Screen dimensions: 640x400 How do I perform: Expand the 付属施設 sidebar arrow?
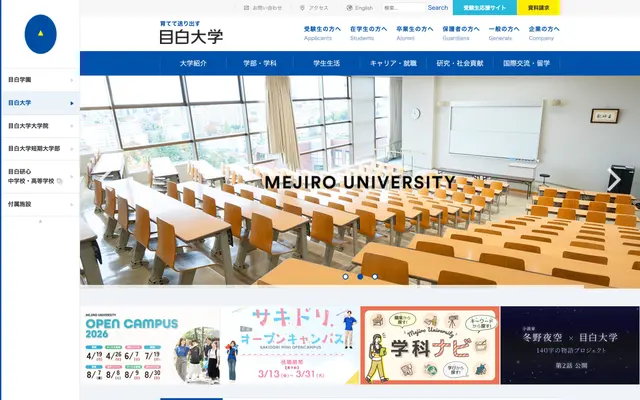[x=72, y=204]
